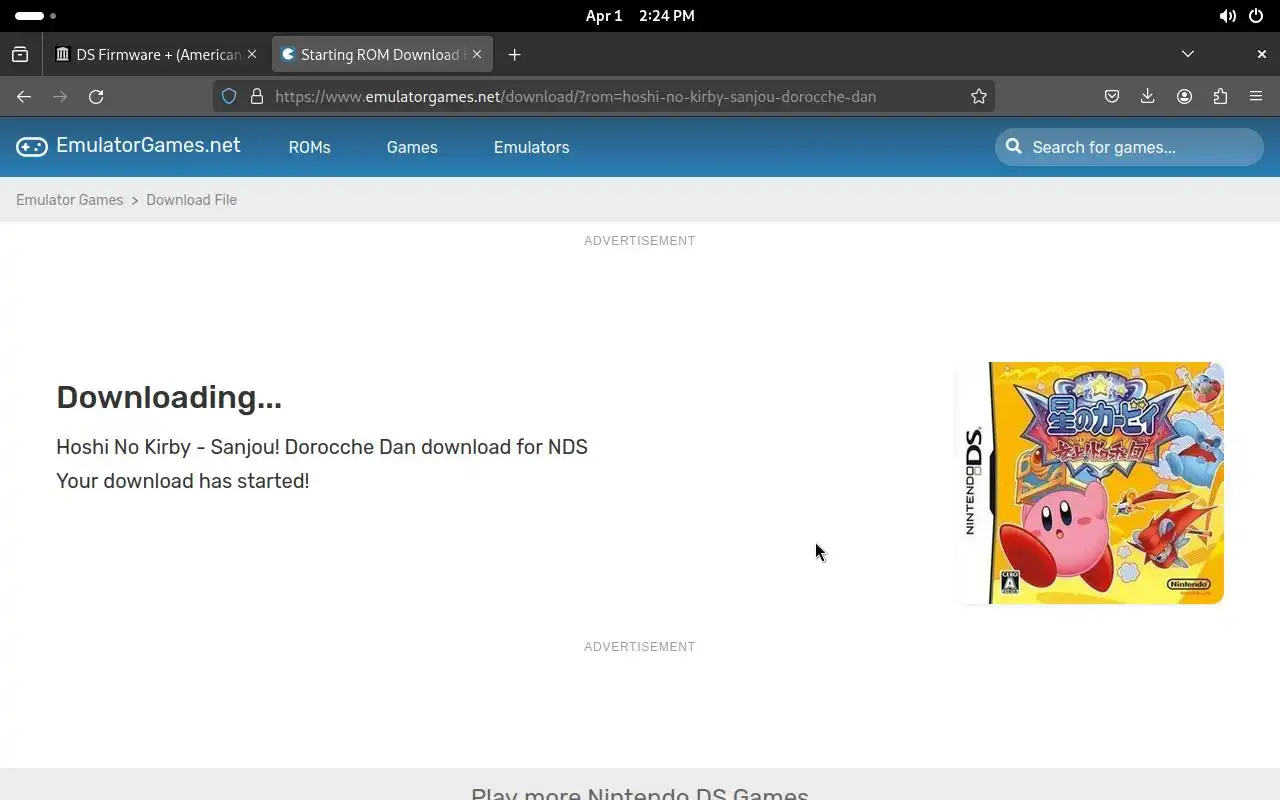
Task: Click the Kirby game cover image
Action: pyautogui.click(x=1090, y=483)
